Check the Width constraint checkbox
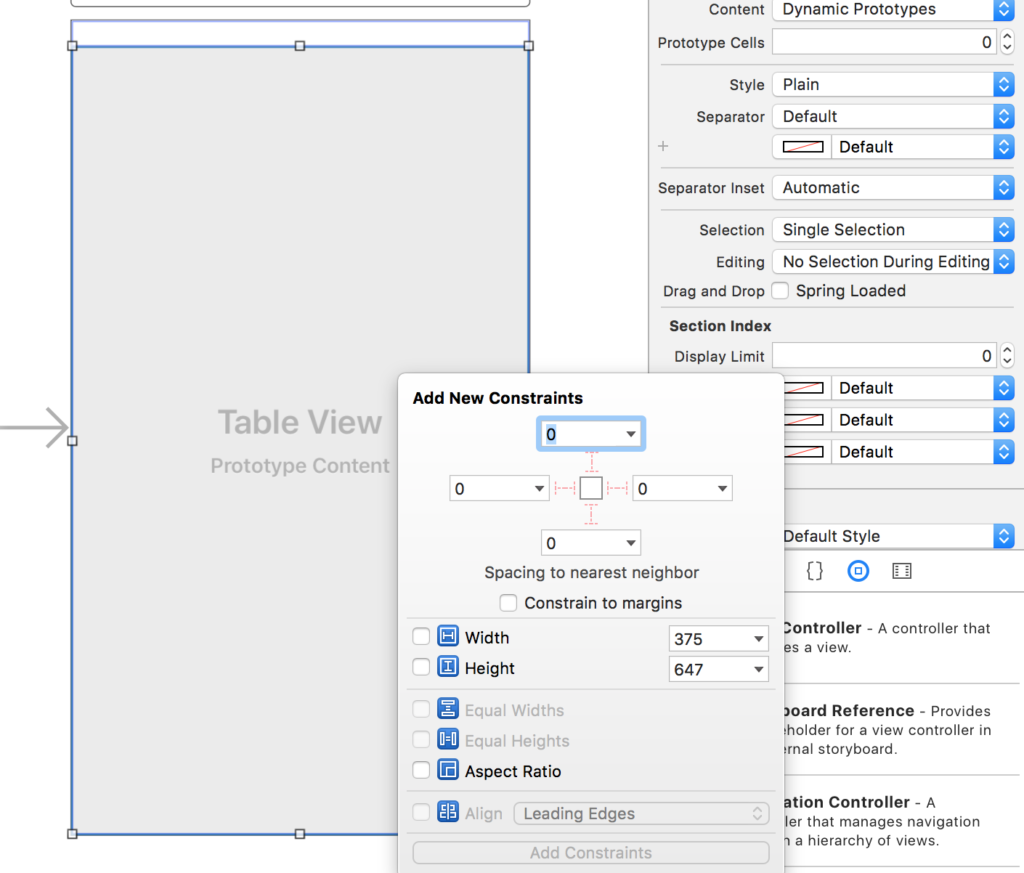Viewport: 1024px width, 873px height. [x=421, y=637]
